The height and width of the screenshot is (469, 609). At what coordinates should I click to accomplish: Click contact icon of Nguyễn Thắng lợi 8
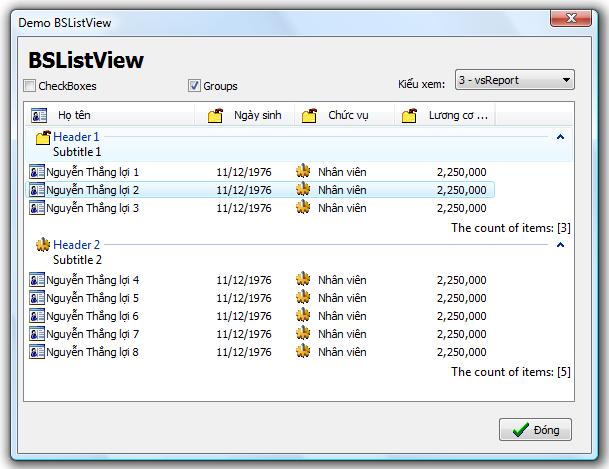coord(37,352)
